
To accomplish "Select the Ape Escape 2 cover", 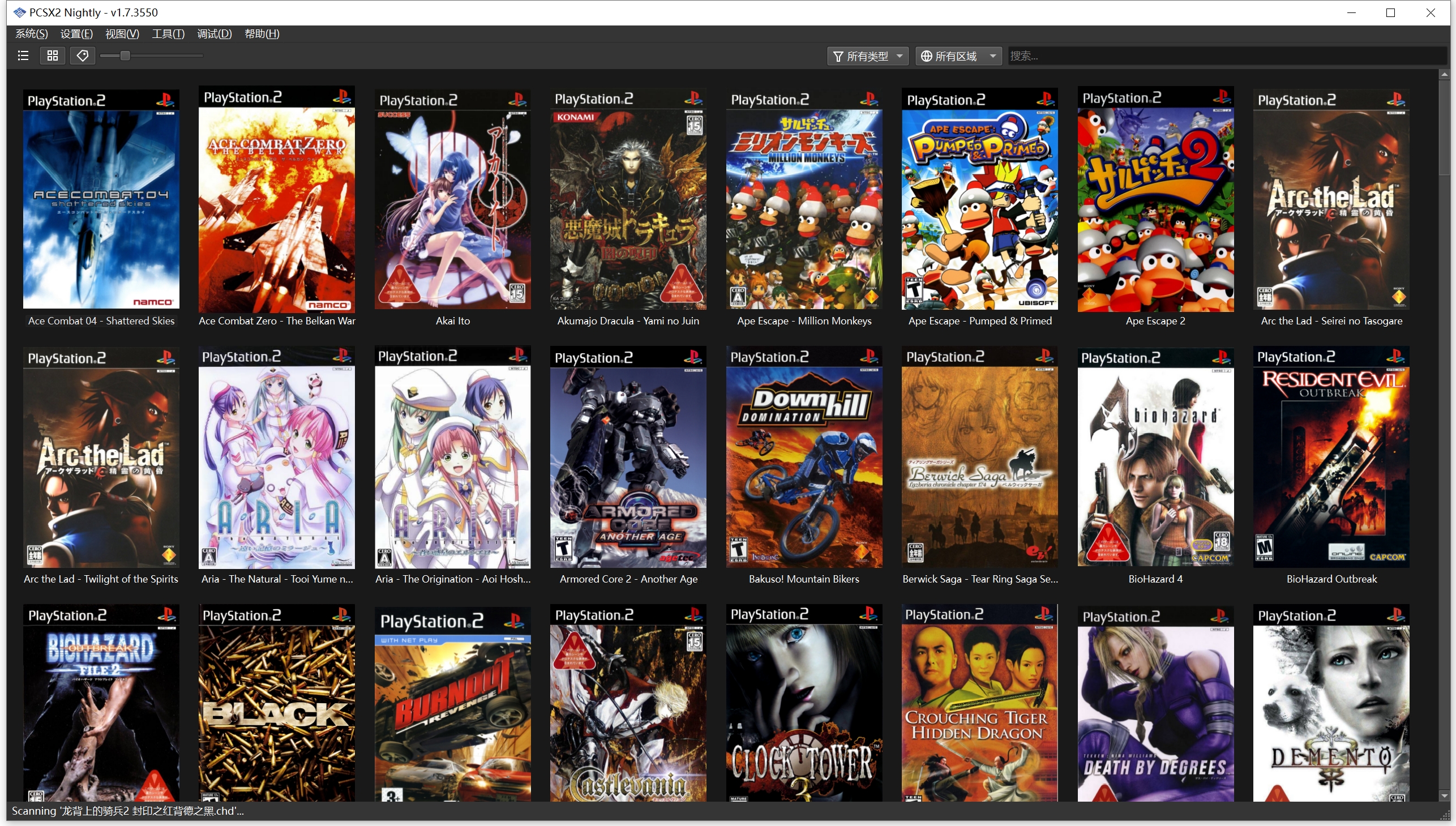I will pos(1156,199).
